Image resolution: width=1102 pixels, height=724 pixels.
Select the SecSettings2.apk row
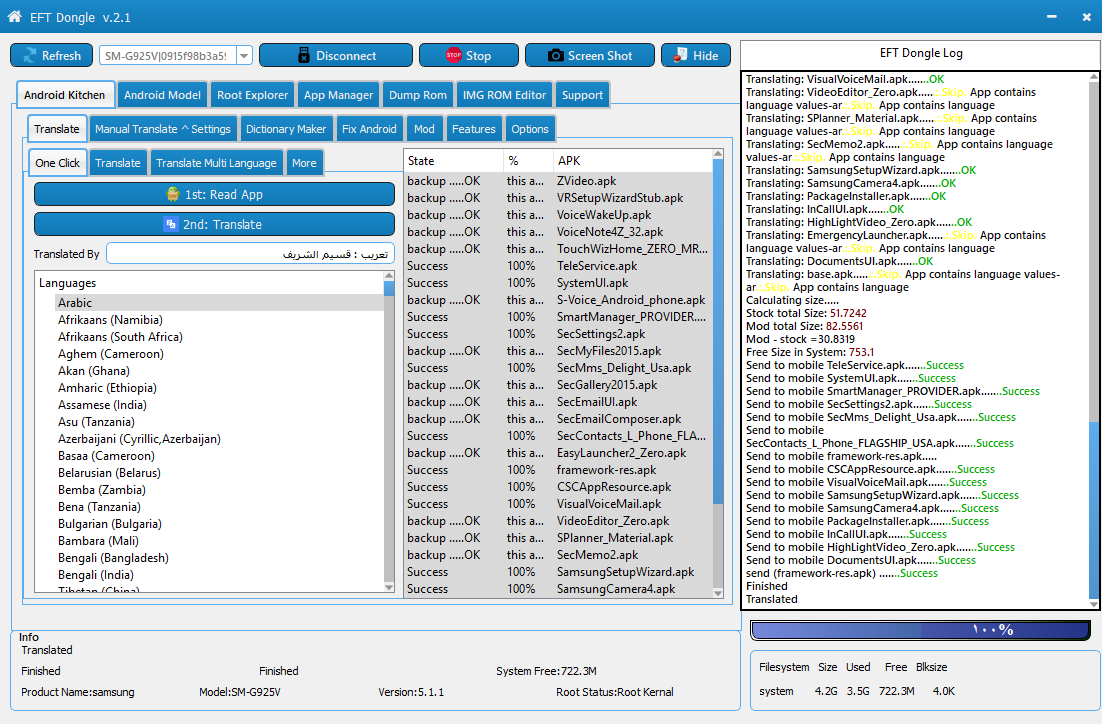[558, 334]
